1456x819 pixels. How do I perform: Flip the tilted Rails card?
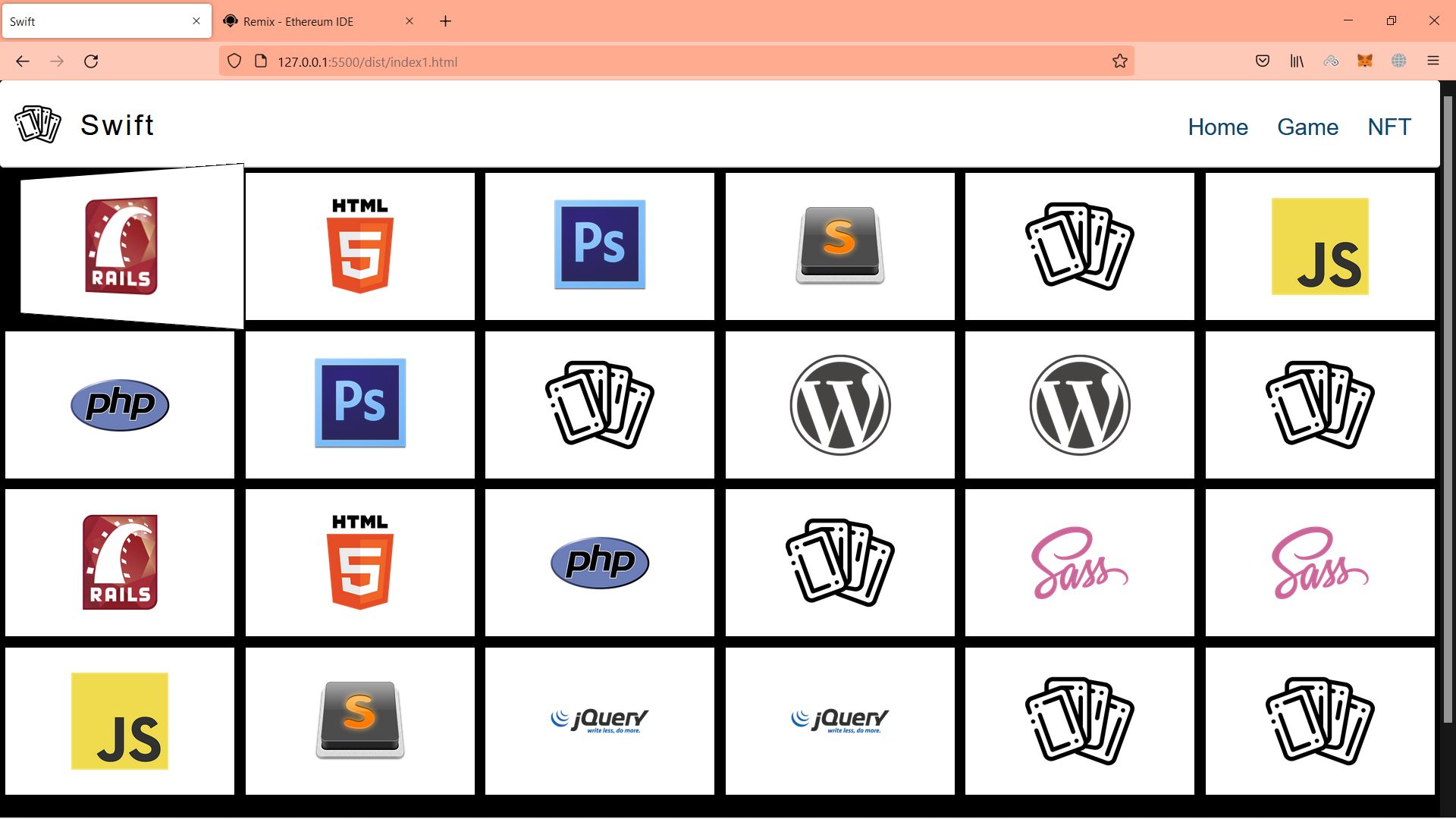[132, 246]
